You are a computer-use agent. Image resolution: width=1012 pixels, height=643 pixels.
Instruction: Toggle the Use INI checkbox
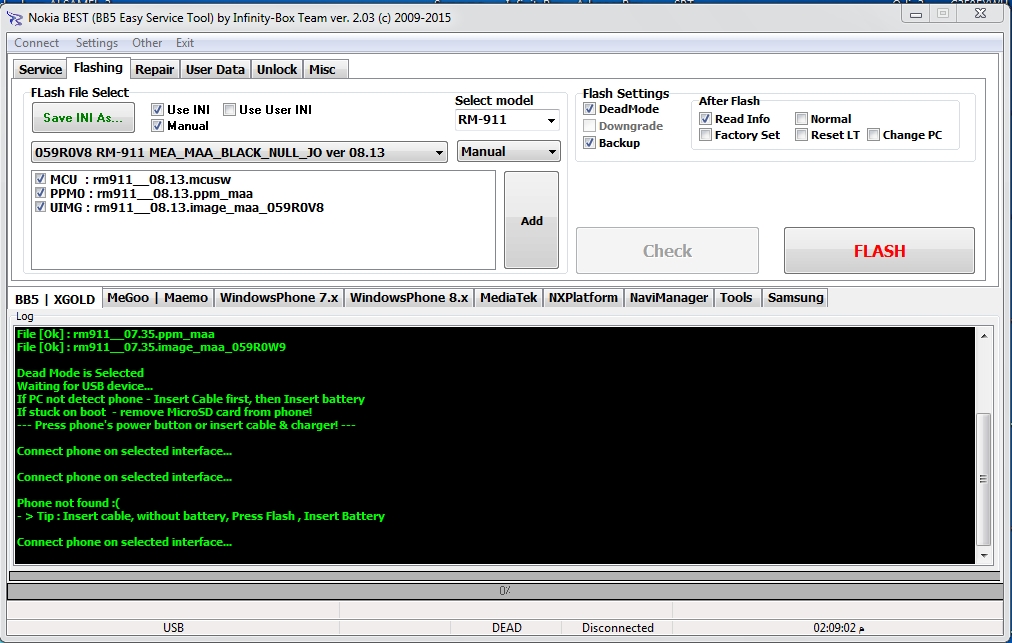click(157, 110)
